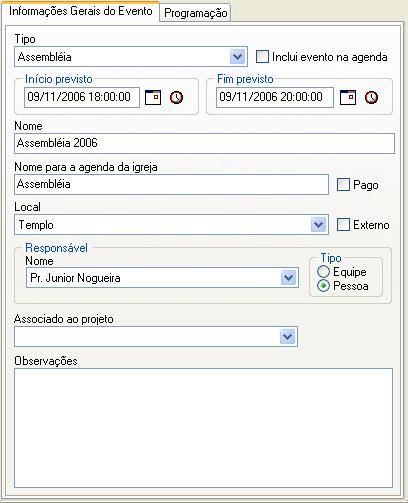
Task: Open the Associado ao projeto dropdown
Action: [287, 337]
